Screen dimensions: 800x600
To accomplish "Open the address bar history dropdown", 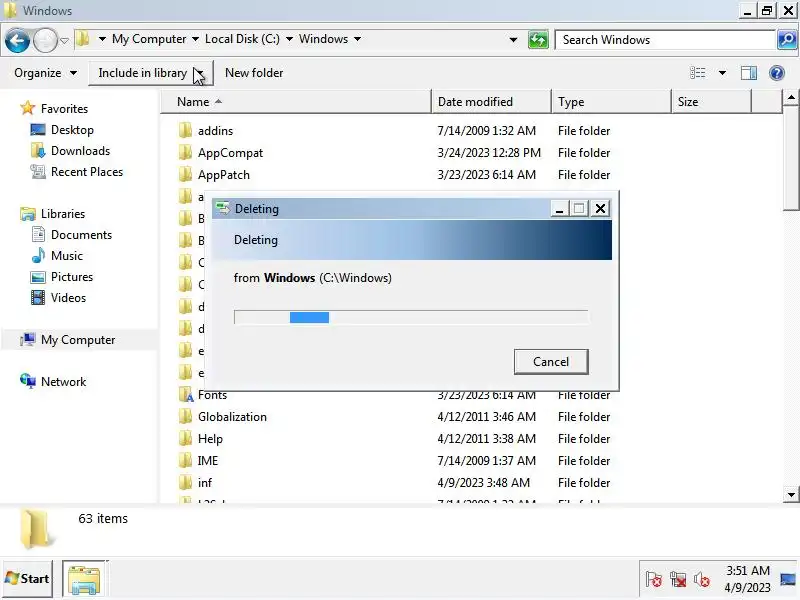I will pyautogui.click(x=513, y=40).
